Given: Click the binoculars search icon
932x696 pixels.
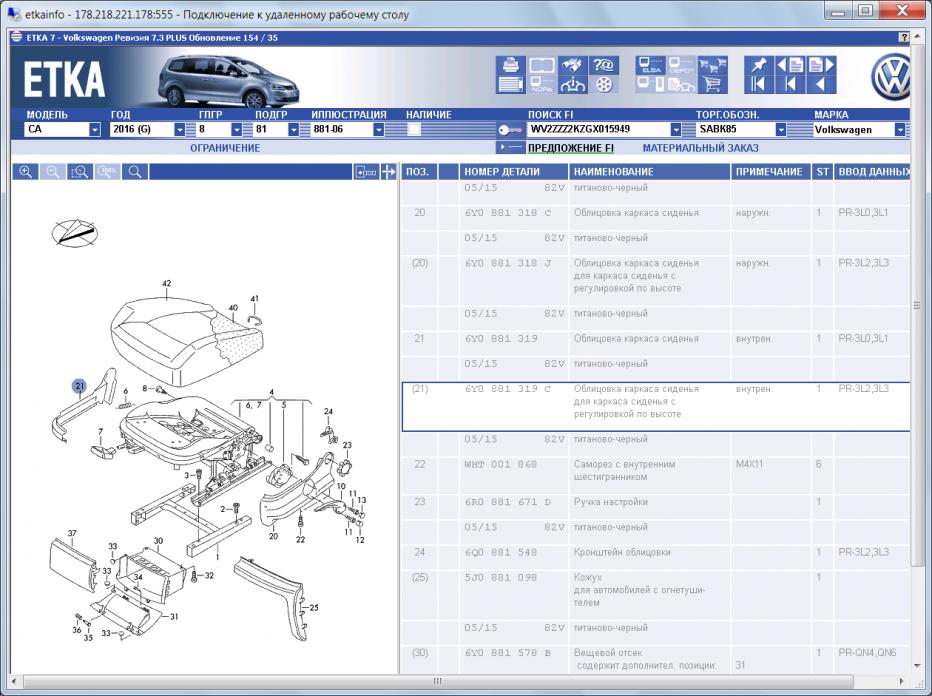Looking at the screenshot, I should [x=573, y=65].
